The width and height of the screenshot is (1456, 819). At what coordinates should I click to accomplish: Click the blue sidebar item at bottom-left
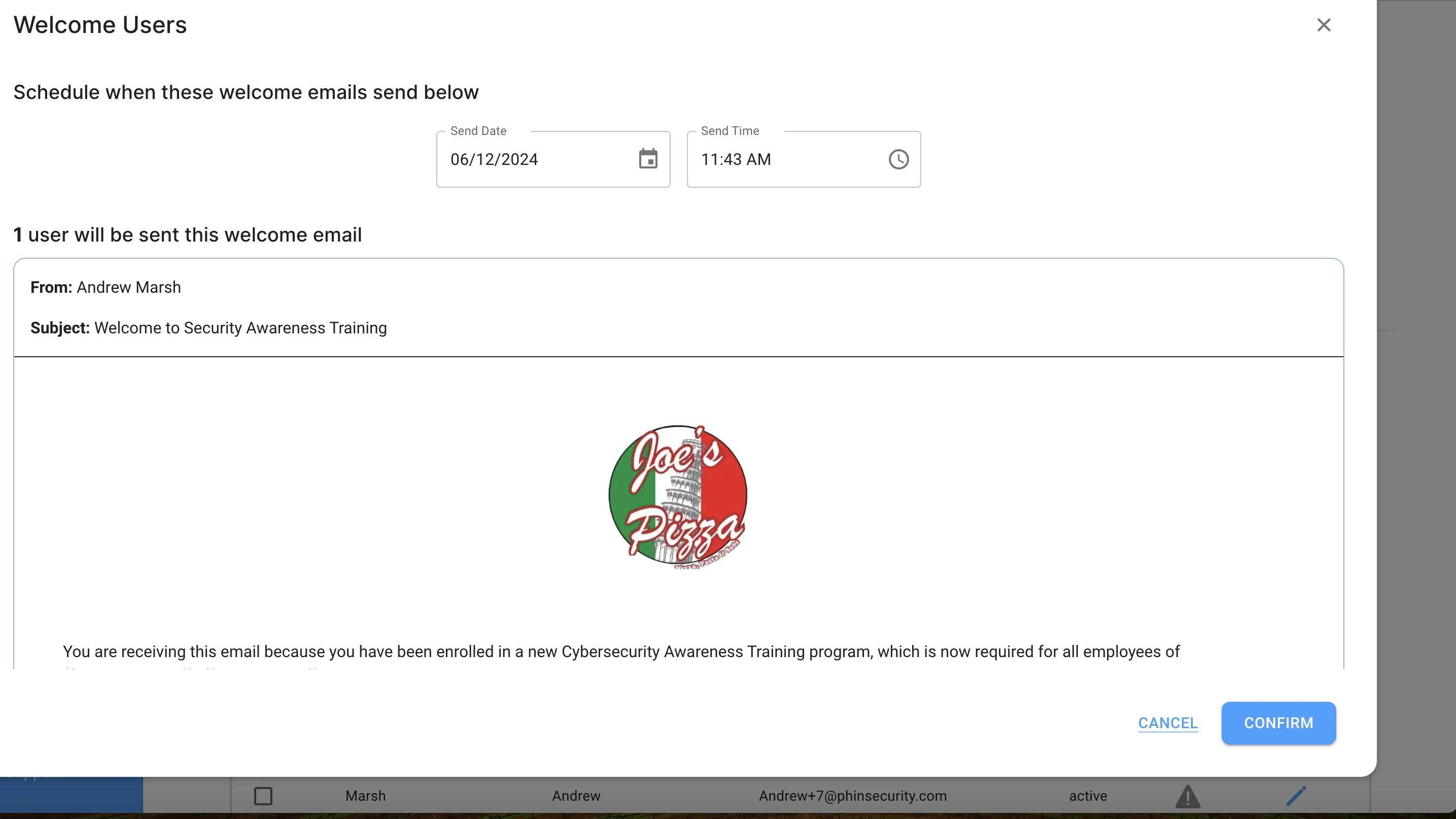pyautogui.click(x=71, y=794)
